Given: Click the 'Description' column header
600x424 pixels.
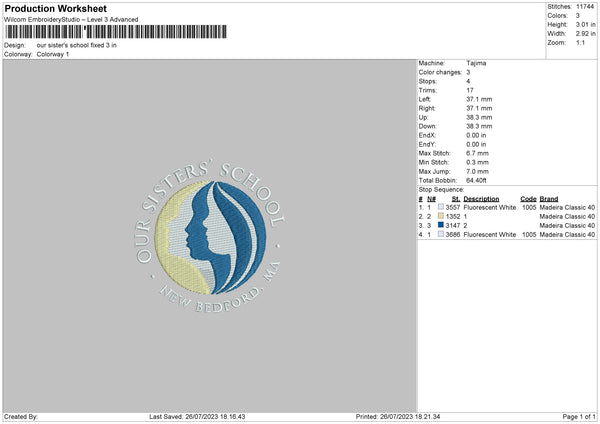Looking at the screenshot, I should click(x=481, y=199).
